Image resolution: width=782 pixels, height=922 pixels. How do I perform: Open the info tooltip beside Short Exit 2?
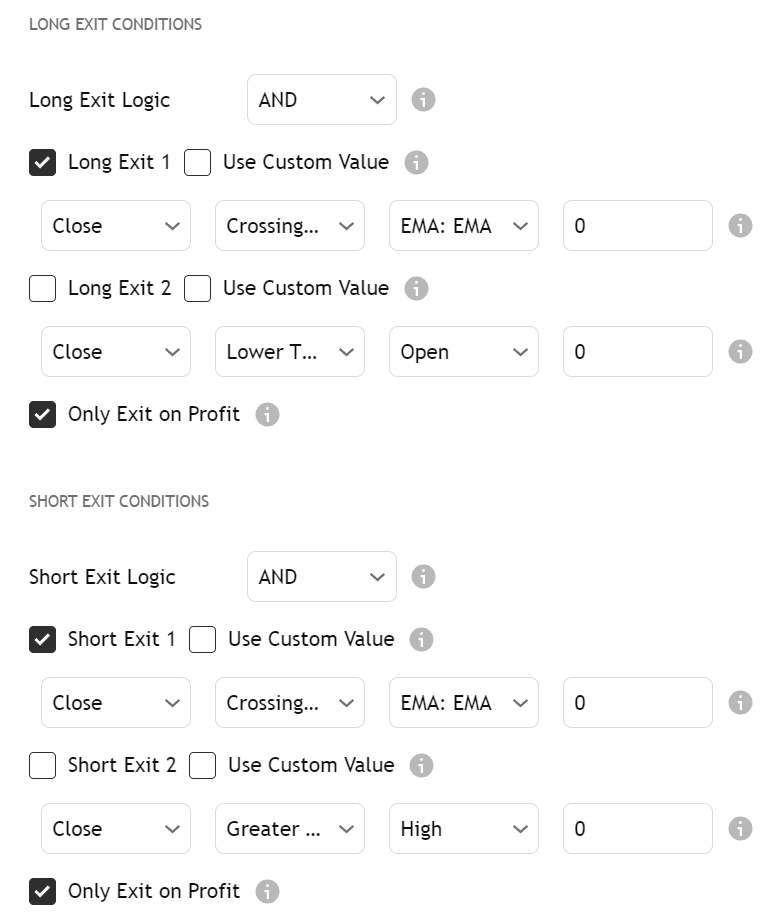point(421,765)
